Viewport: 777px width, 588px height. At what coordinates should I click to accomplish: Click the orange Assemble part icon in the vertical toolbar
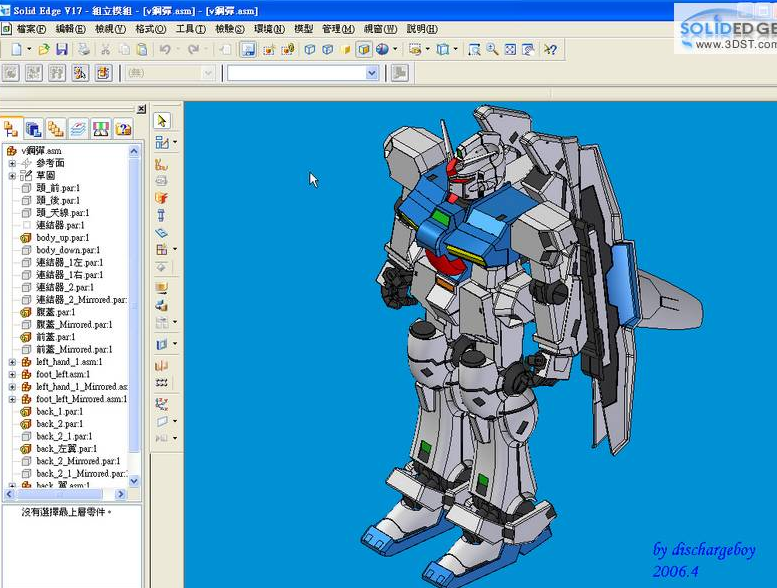pos(162,198)
